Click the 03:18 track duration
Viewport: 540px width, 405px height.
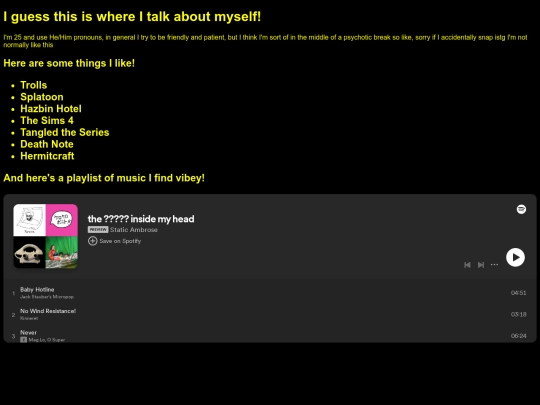pos(518,314)
